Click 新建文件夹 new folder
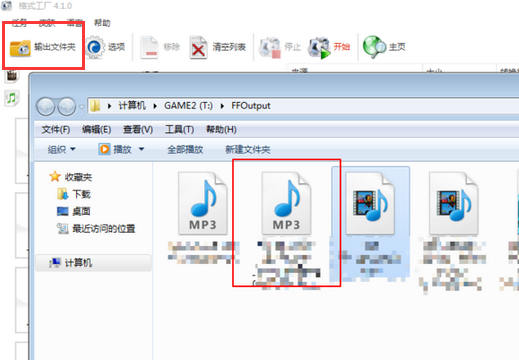 [248, 149]
